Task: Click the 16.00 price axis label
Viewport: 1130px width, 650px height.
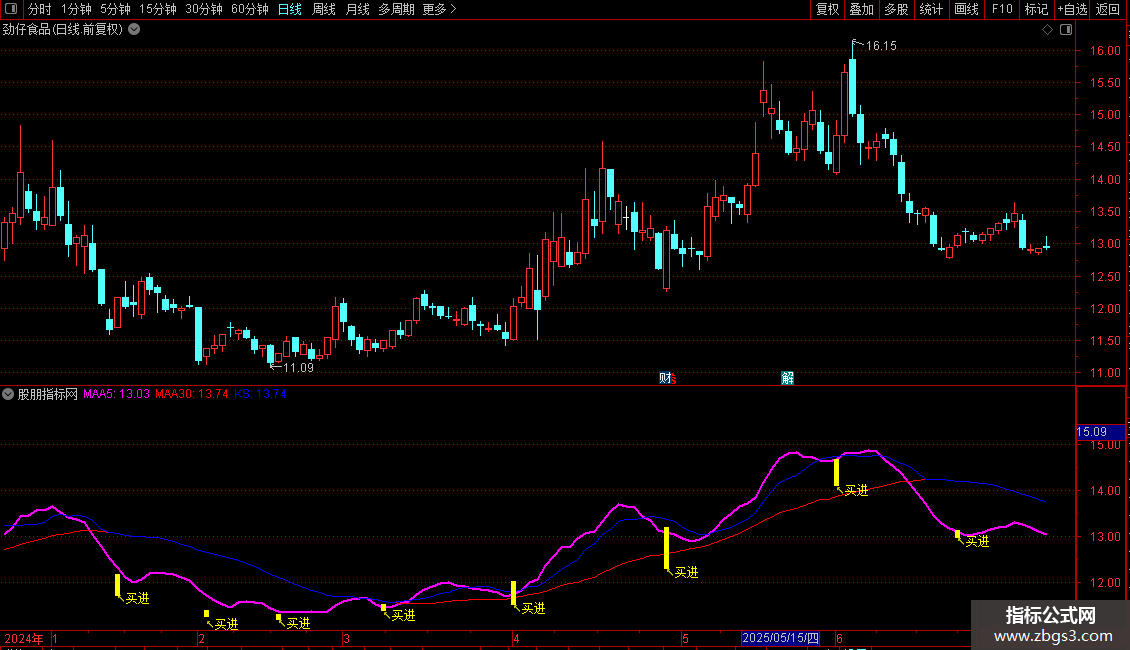Action: click(x=1105, y=50)
